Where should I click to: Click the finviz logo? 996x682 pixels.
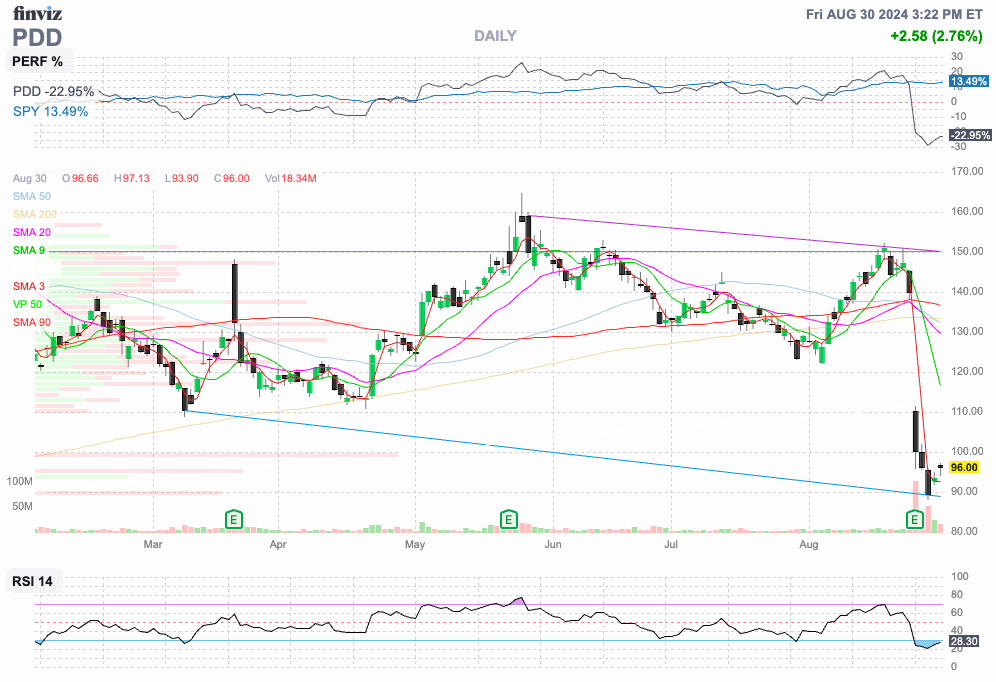coord(37,13)
